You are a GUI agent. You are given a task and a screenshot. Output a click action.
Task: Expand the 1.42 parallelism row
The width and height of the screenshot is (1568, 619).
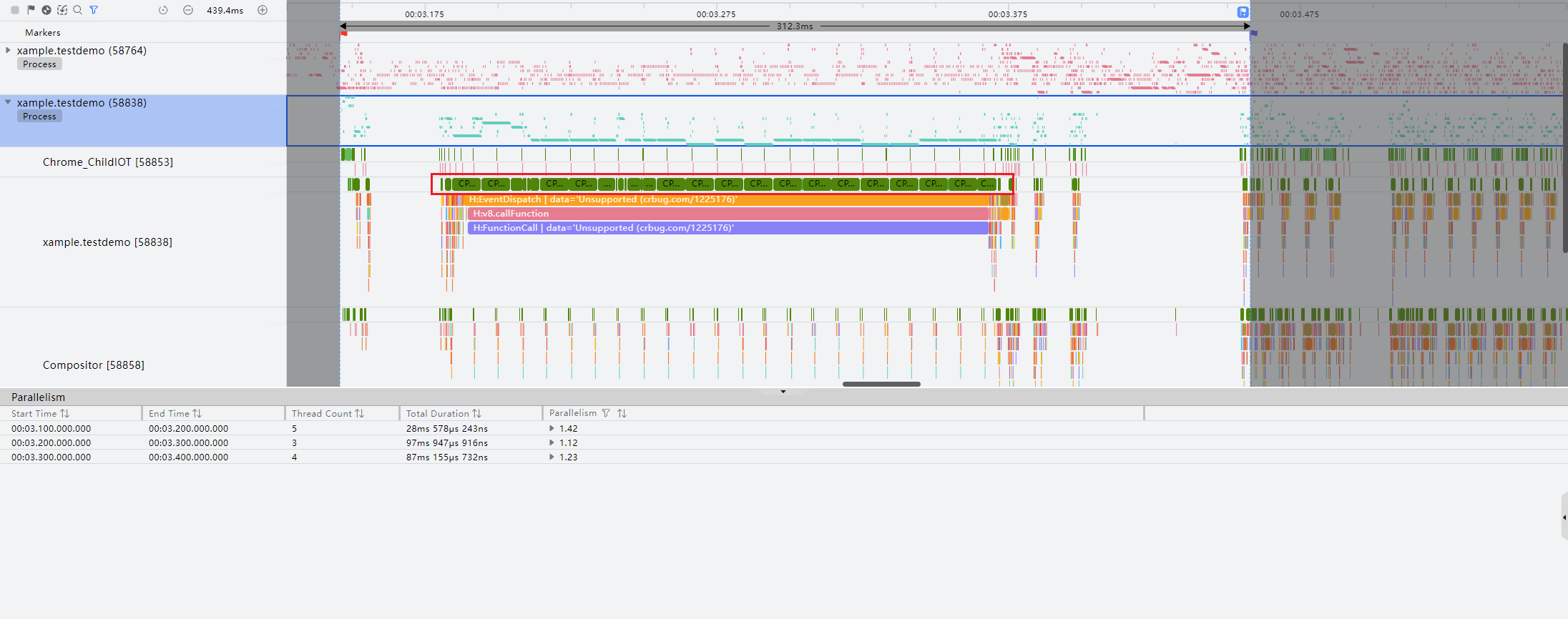[552, 428]
